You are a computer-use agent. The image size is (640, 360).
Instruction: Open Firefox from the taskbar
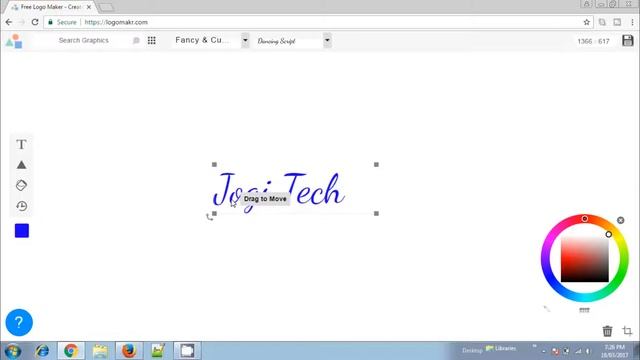click(x=129, y=351)
